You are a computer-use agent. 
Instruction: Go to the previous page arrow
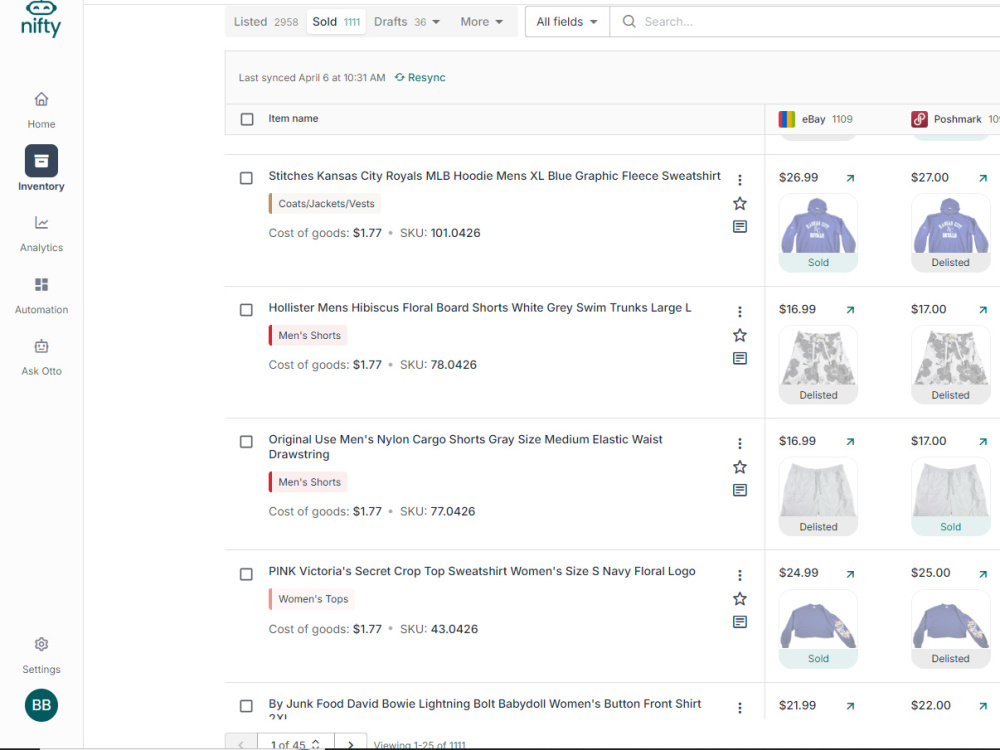(x=241, y=744)
